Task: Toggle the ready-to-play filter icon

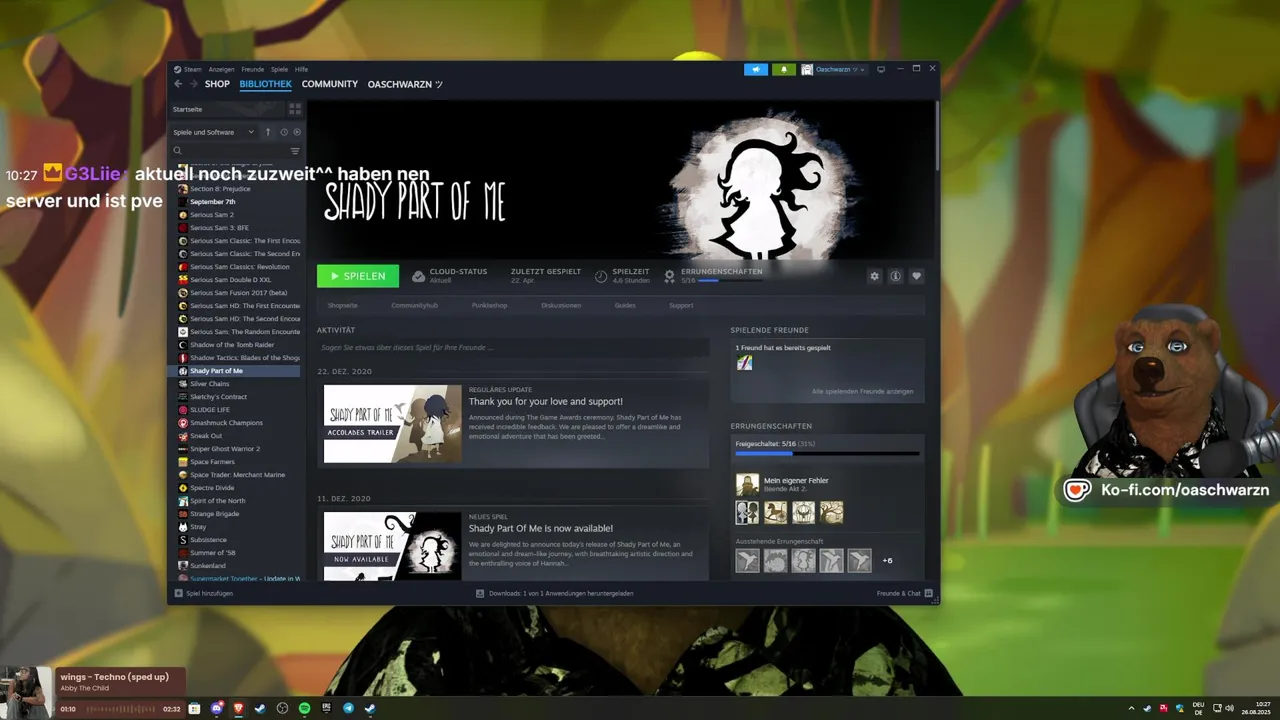Action: coord(297,132)
